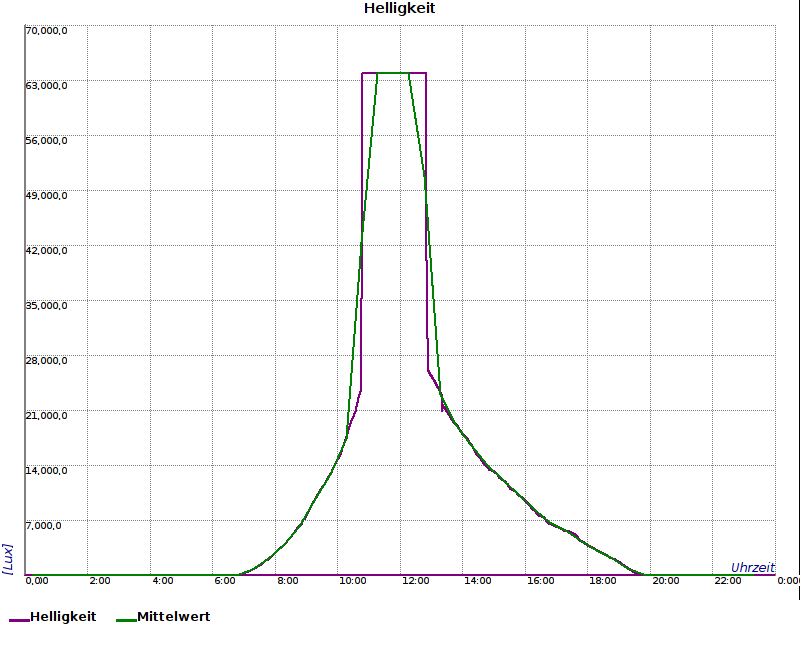Screen dimensions: 800x650
Task: Select the 'Mittelwert' legend label
Action: [x=173, y=617]
